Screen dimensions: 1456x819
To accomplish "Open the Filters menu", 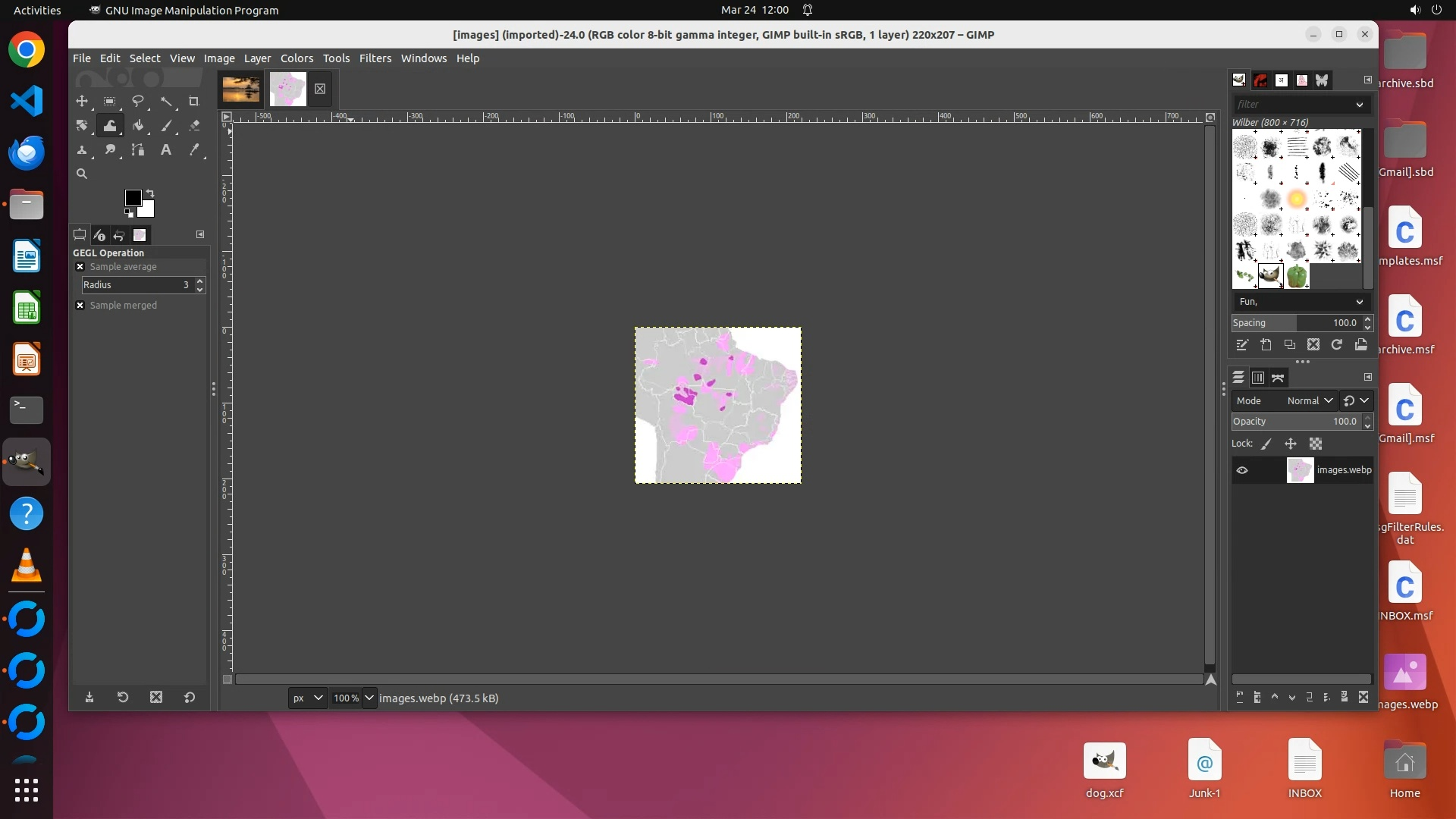I will (375, 58).
